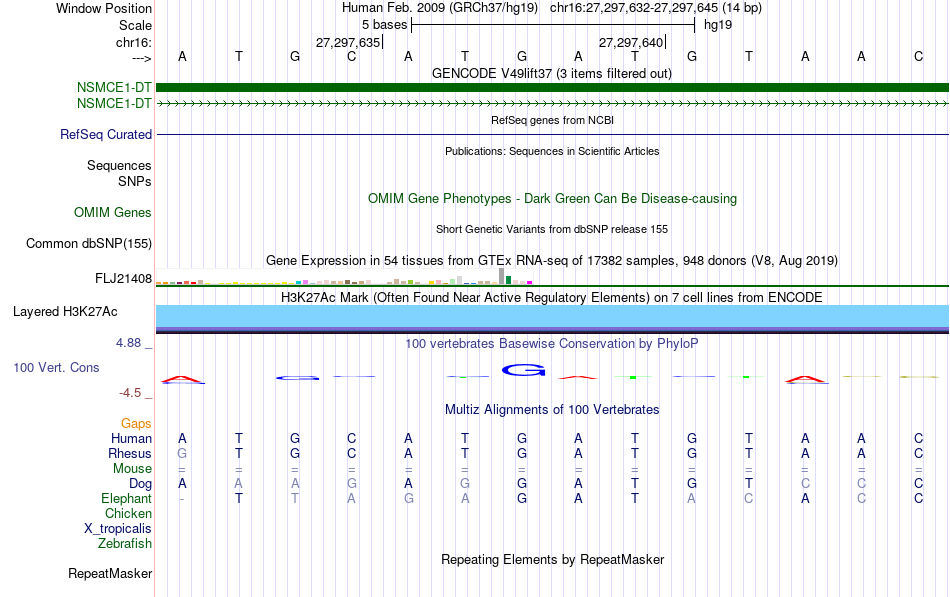Viewport: 950px width, 597px height.
Task: Click the 4.88 PhyloP upper axis value
Action: [128, 343]
